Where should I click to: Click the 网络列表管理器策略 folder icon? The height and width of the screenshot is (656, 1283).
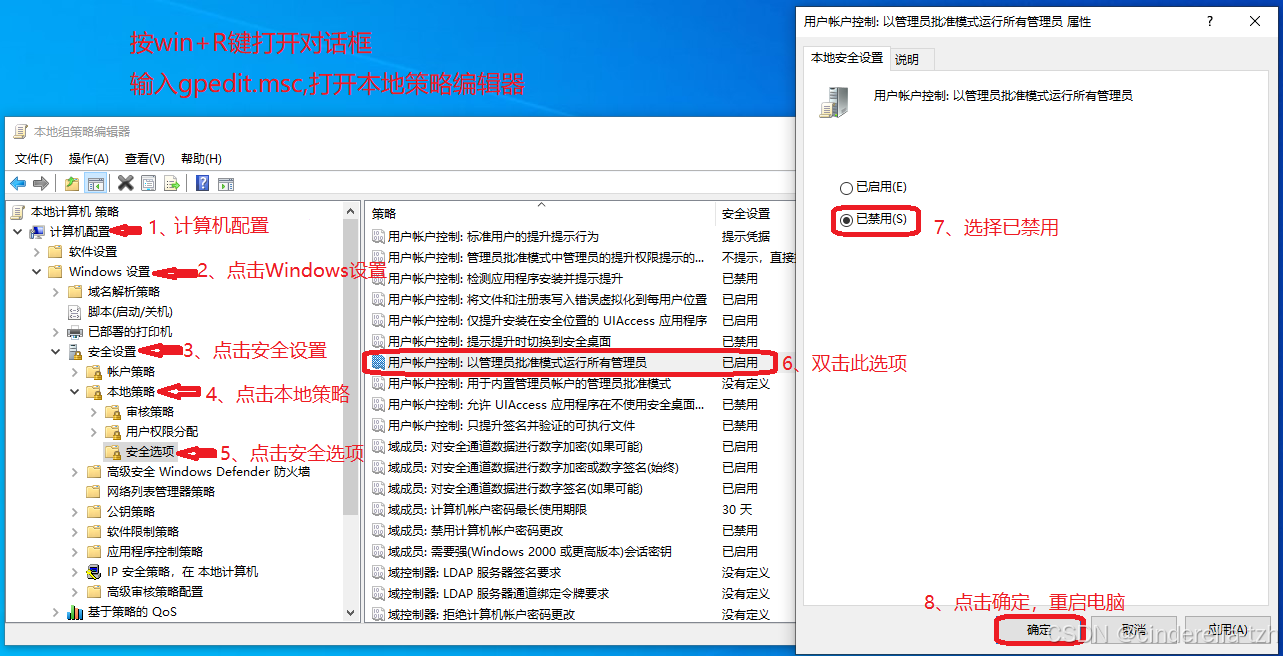[x=94, y=491]
